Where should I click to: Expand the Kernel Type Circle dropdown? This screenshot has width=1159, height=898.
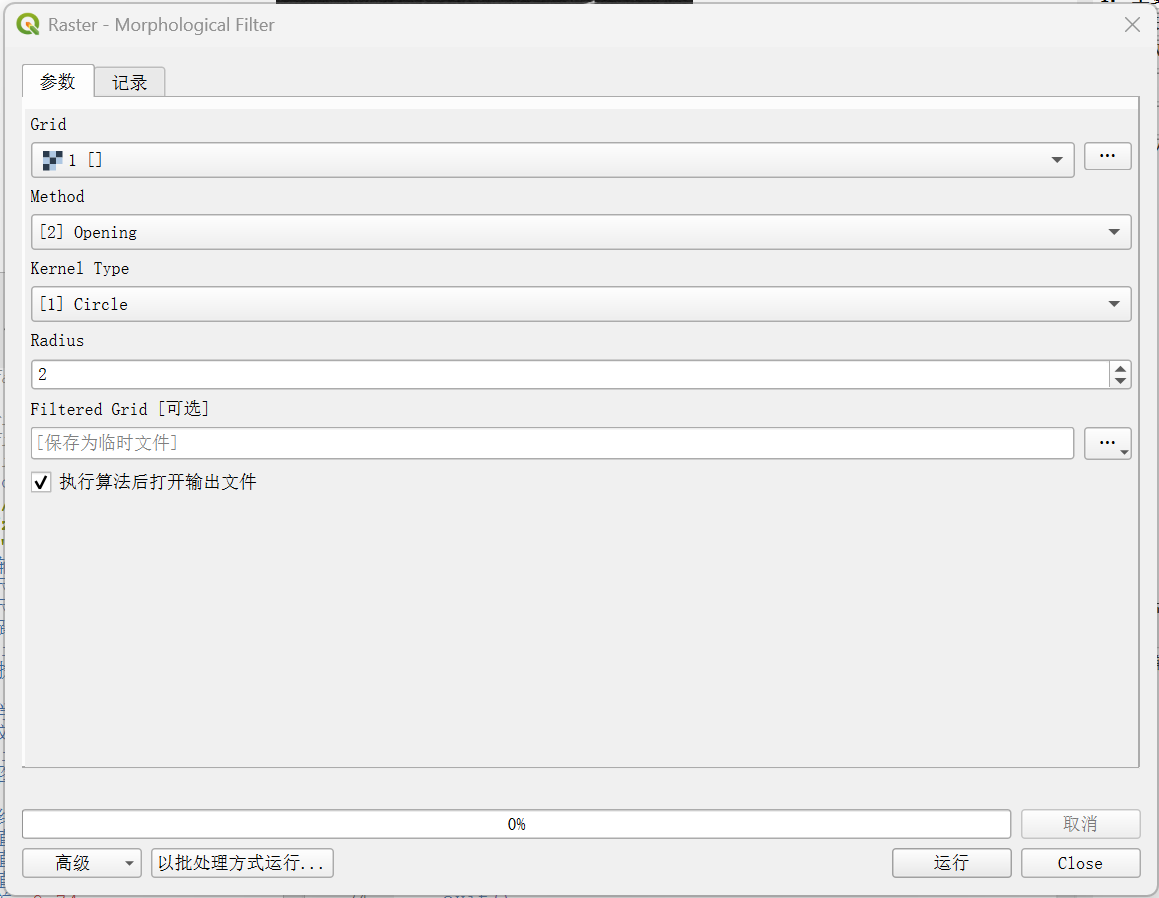point(580,304)
